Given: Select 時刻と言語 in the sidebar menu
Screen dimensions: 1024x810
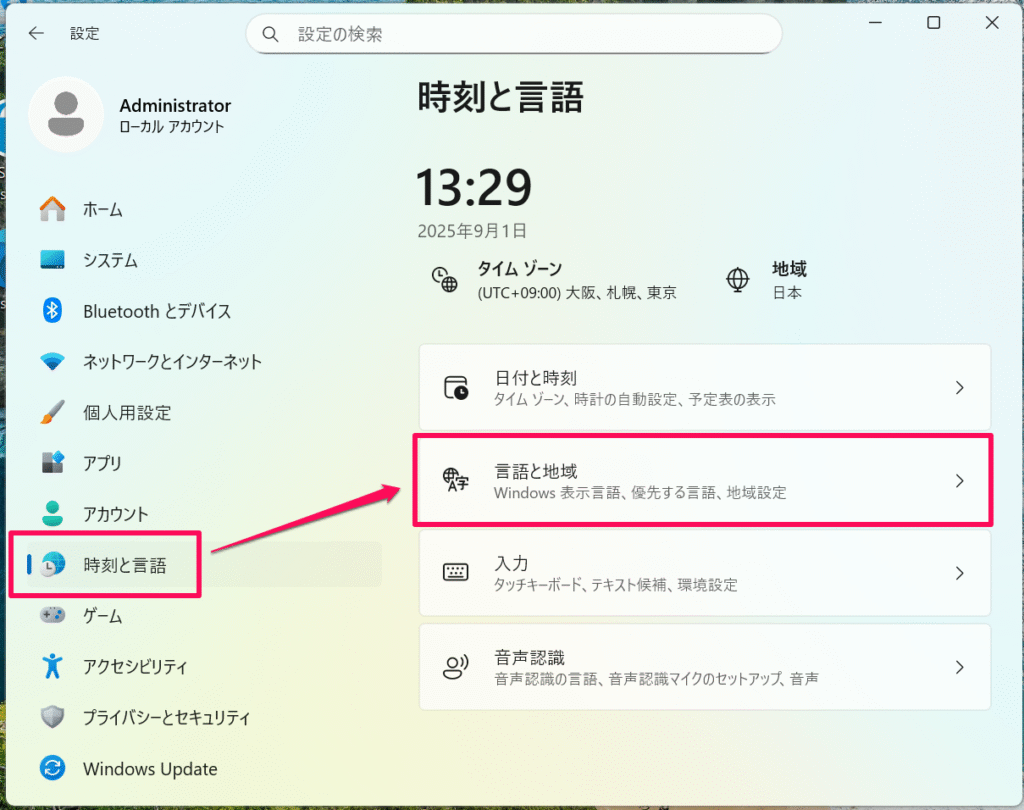Looking at the screenshot, I should pos(125,566).
